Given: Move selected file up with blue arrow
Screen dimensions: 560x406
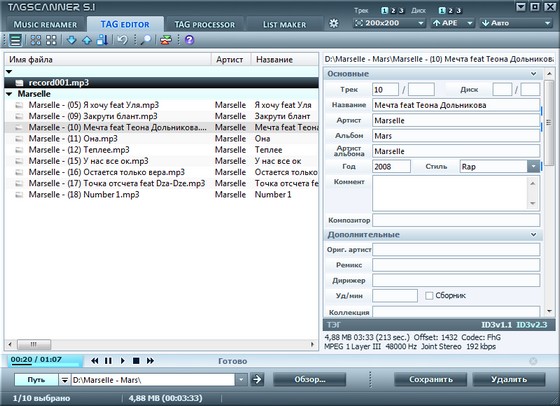Looking at the screenshot, I should point(87,40).
